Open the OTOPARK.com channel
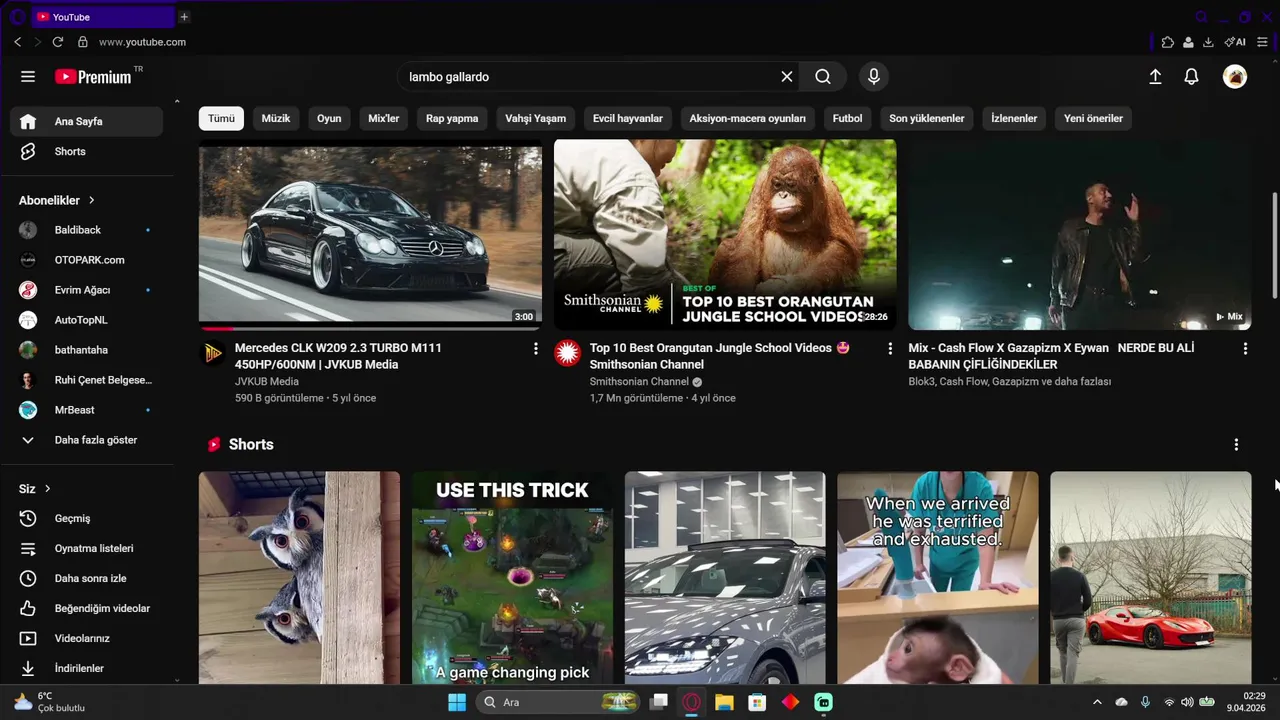Image resolution: width=1280 pixels, height=720 pixels. pos(87,260)
